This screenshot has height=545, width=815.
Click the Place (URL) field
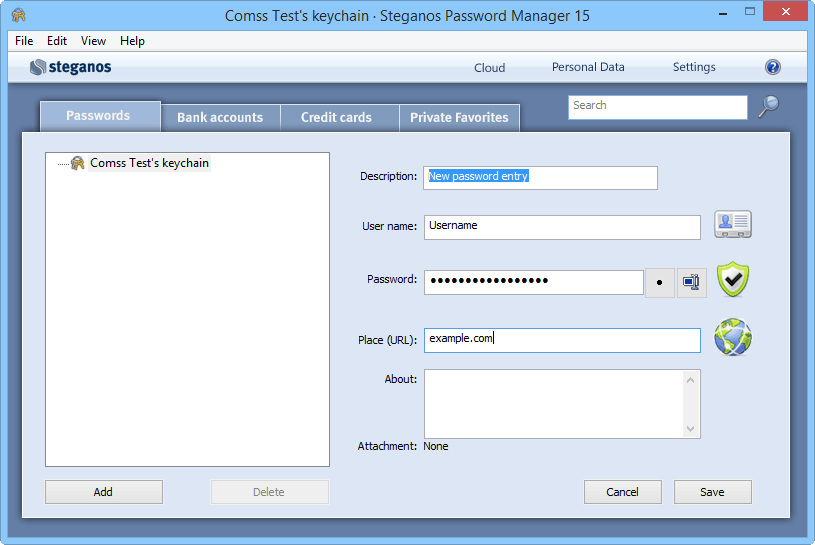tap(562, 340)
